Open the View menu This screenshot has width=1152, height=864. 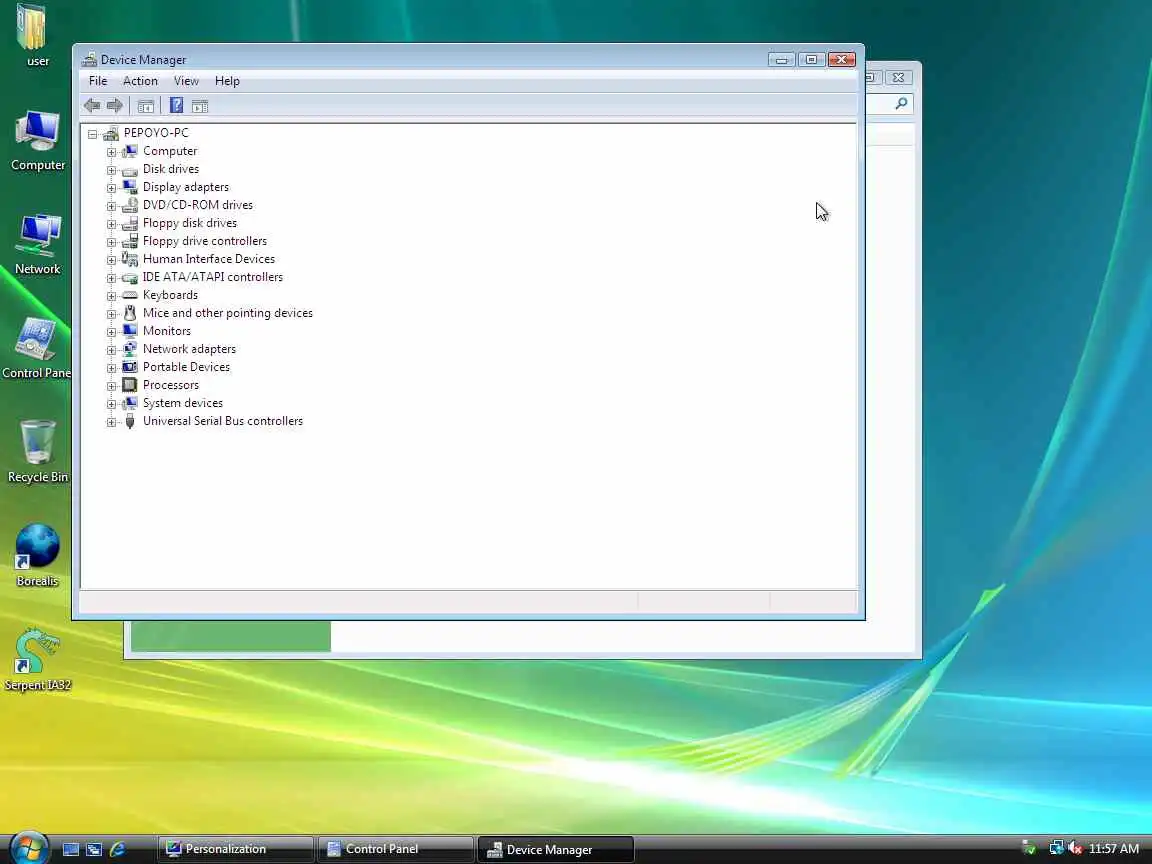coord(186,81)
